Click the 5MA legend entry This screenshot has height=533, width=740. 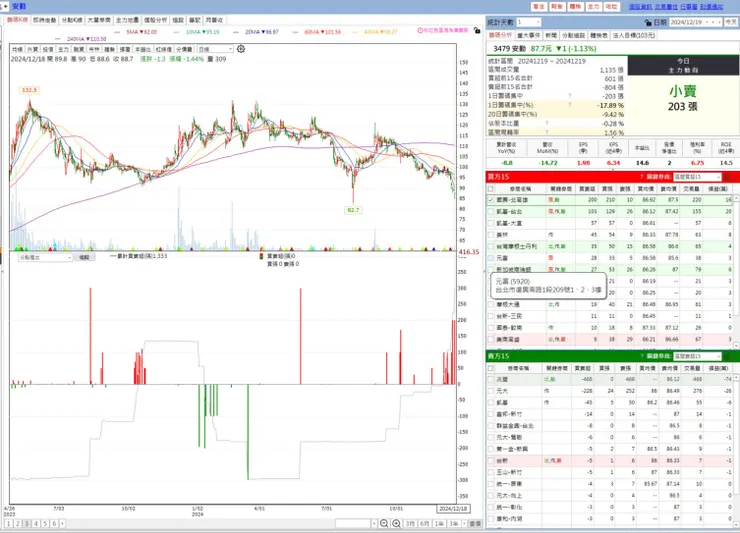point(141,32)
